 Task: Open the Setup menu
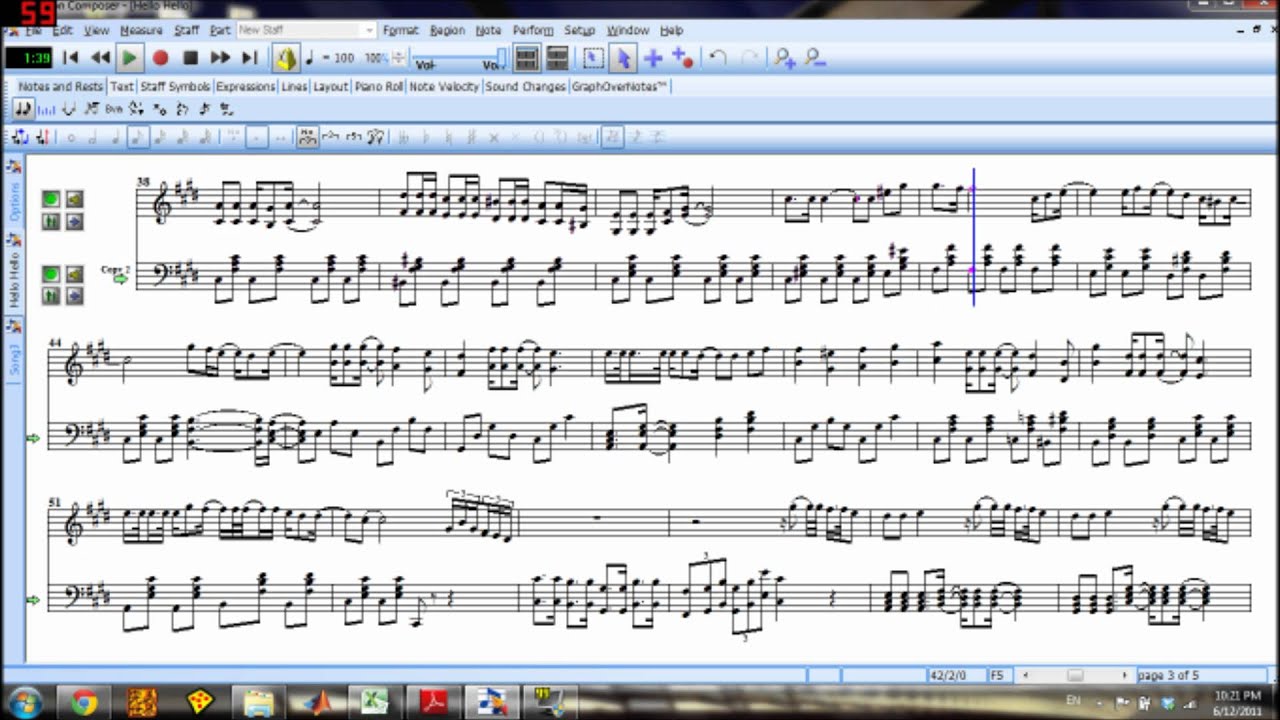[x=579, y=31]
